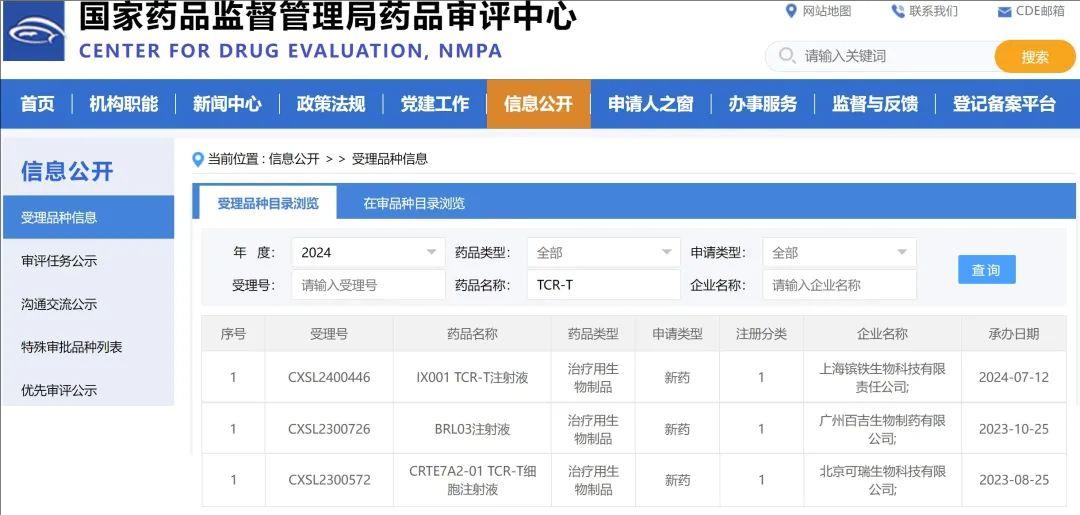Click the contact us phone icon
The width and height of the screenshot is (1080, 515).
[897, 11]
